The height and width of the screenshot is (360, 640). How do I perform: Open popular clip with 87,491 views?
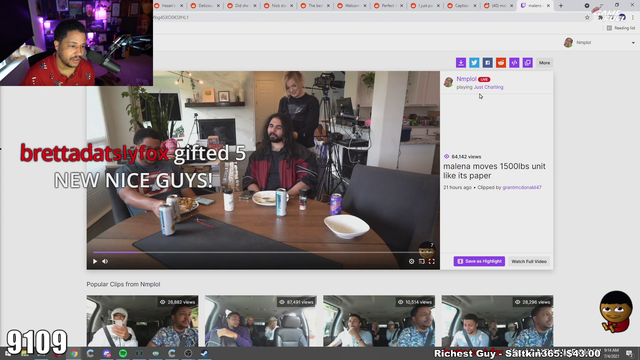tap(261, 321)
